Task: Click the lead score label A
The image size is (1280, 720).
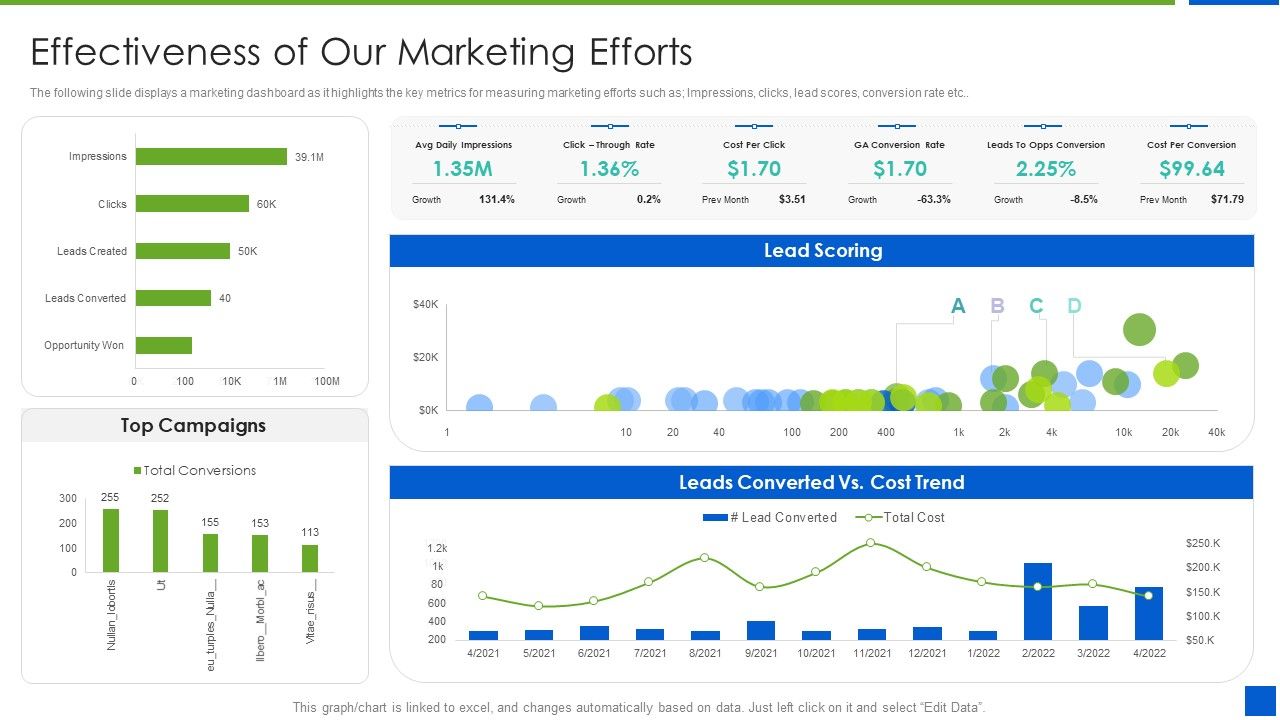Action: (x=958, y=306)
